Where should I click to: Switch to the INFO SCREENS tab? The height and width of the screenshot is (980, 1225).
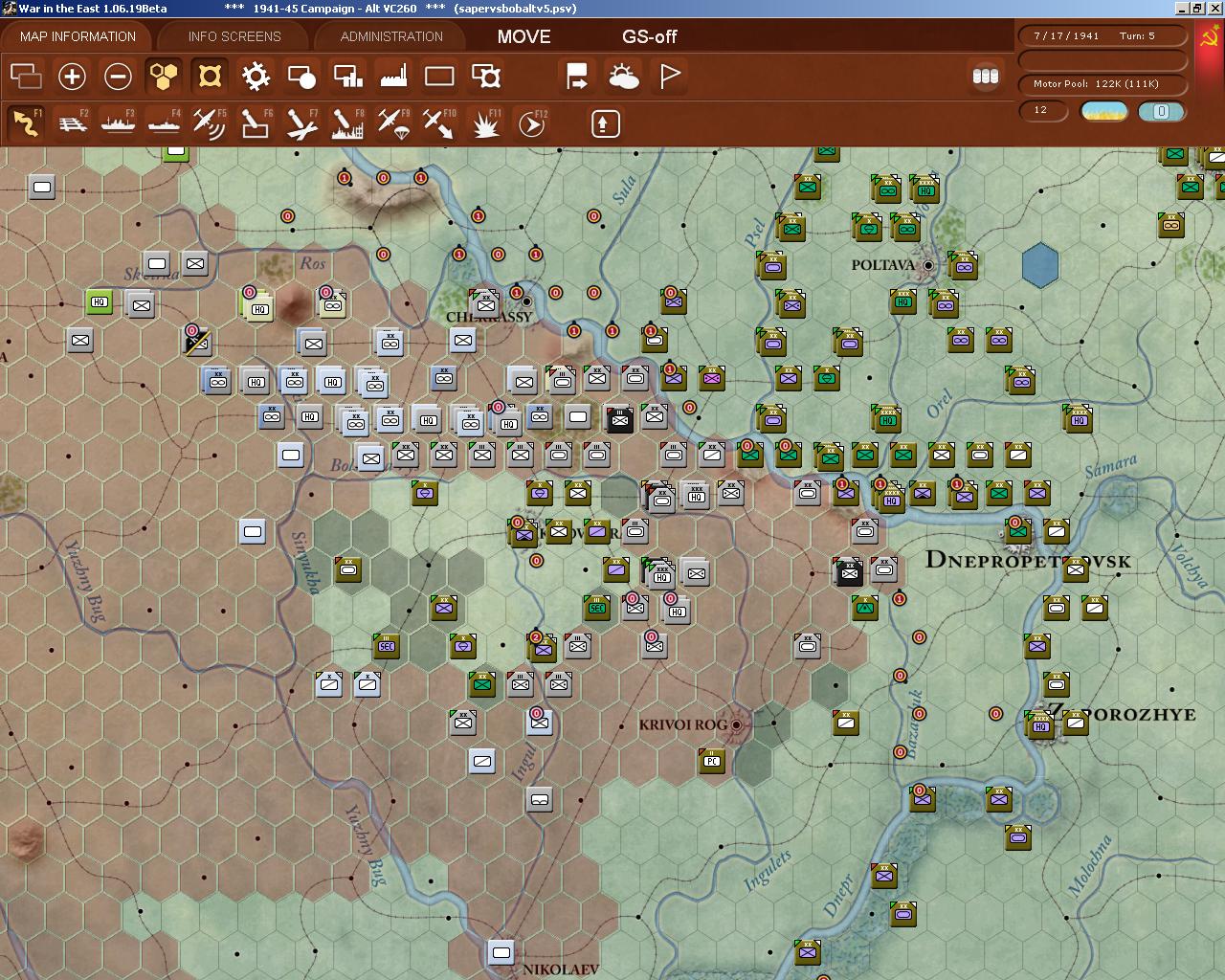coord(234,36)
